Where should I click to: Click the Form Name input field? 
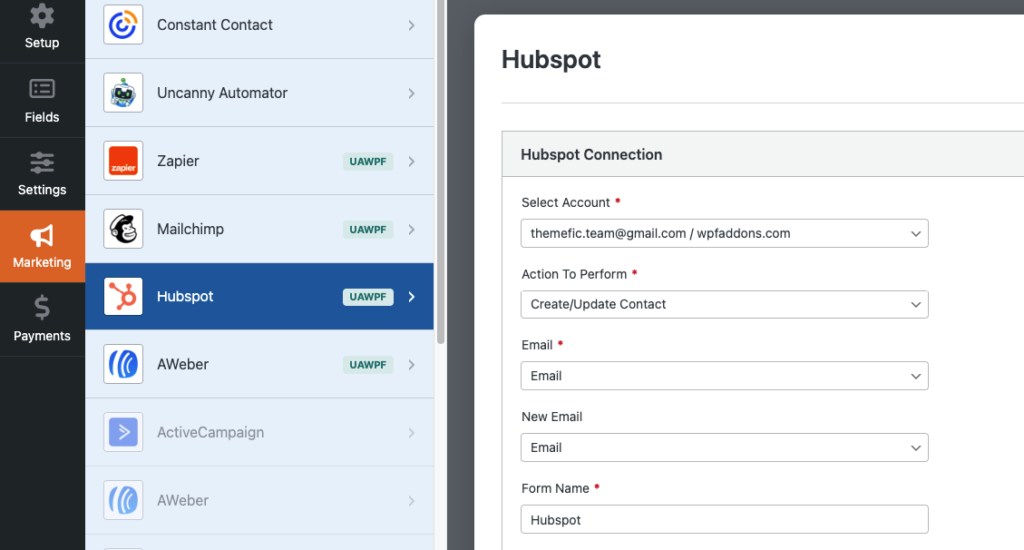click(724, 519)
